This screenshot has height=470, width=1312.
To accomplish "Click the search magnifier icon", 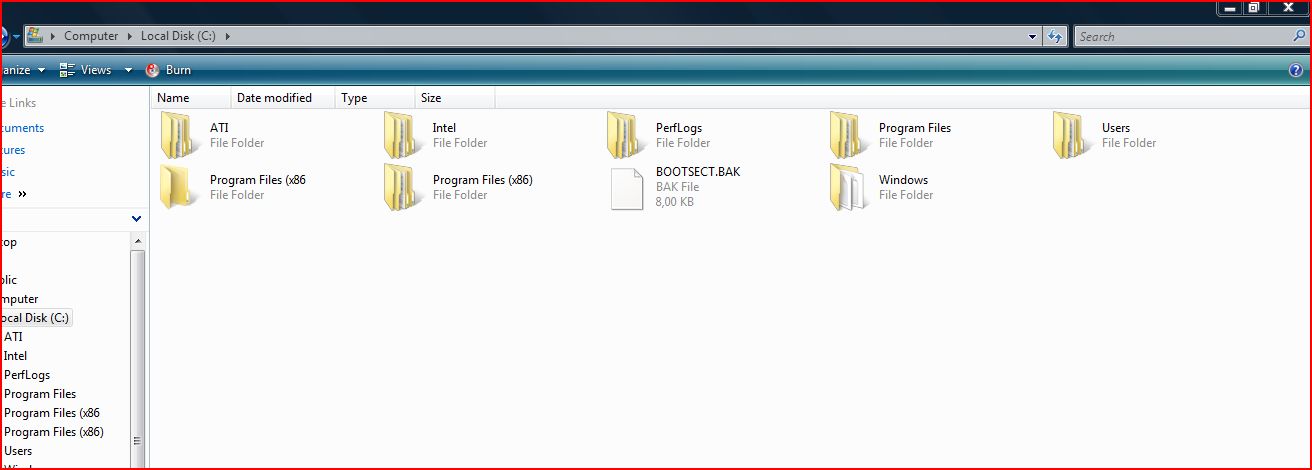I will pos(1298,36).
